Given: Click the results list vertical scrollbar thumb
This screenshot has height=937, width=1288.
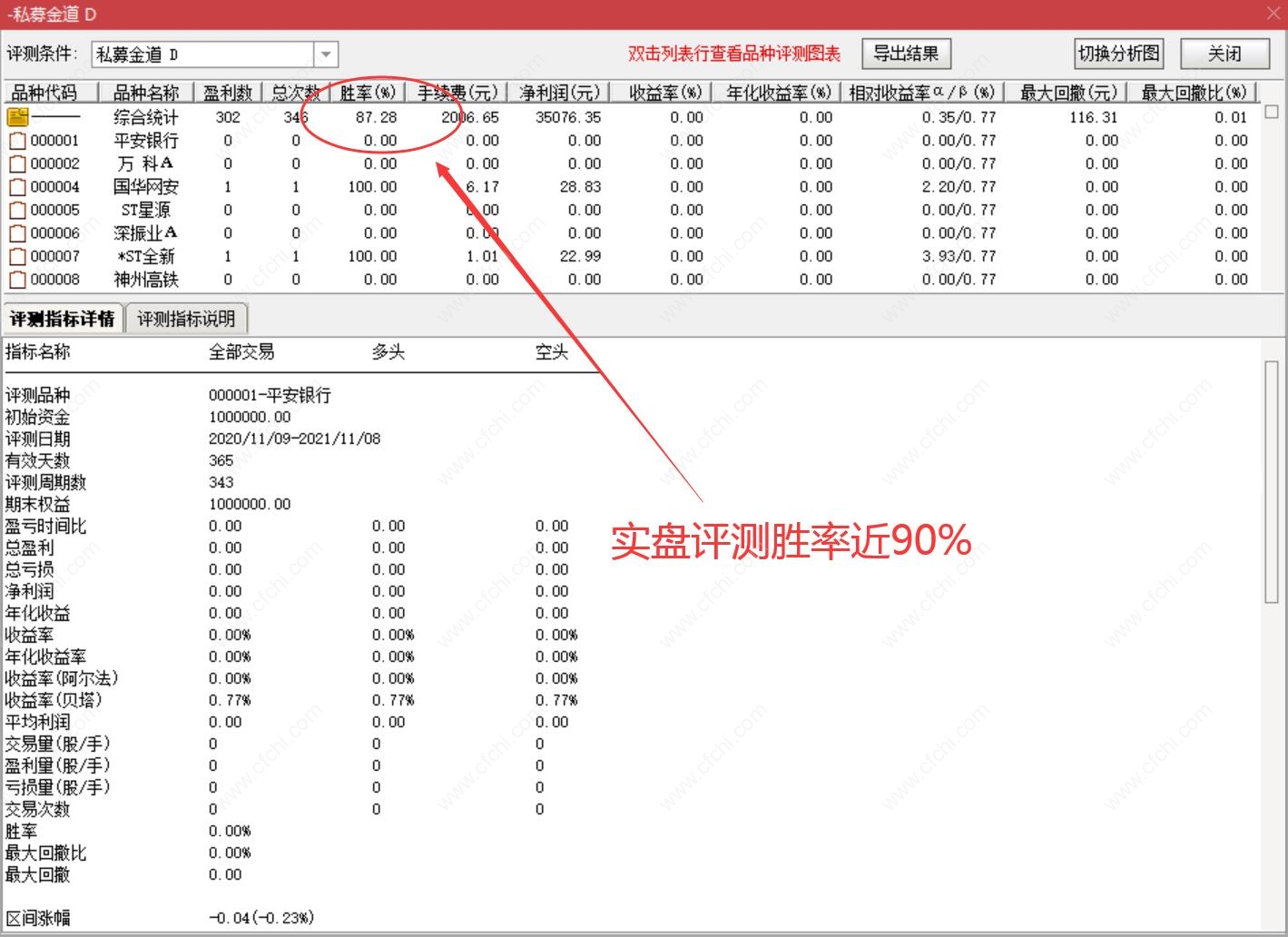Looking at the screenshot, I should pyautogui.click(x=1272, y=112).
